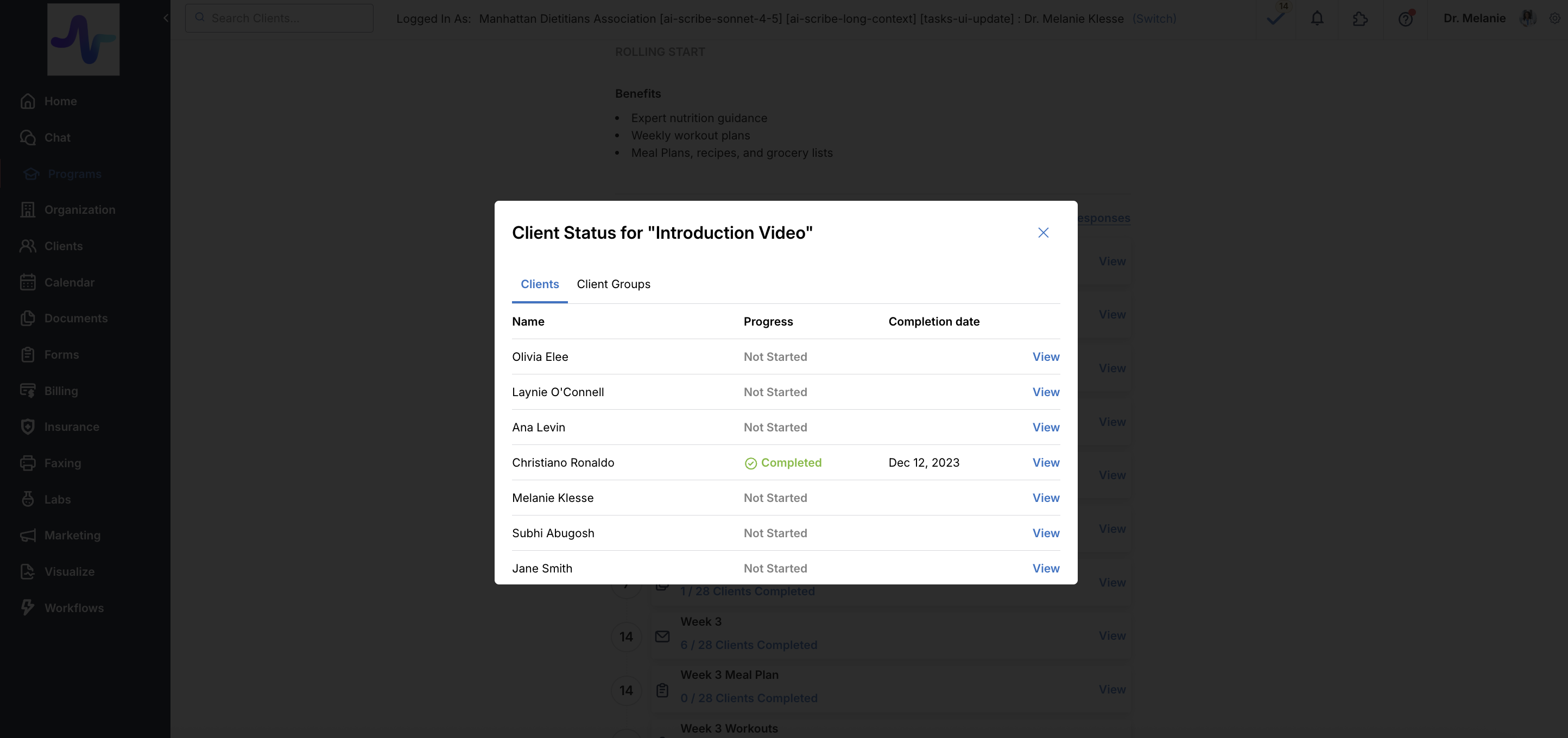Collapse the left sidebar chevron
Viewport: 1568px width, 738px height.
[x=166, y=18]
